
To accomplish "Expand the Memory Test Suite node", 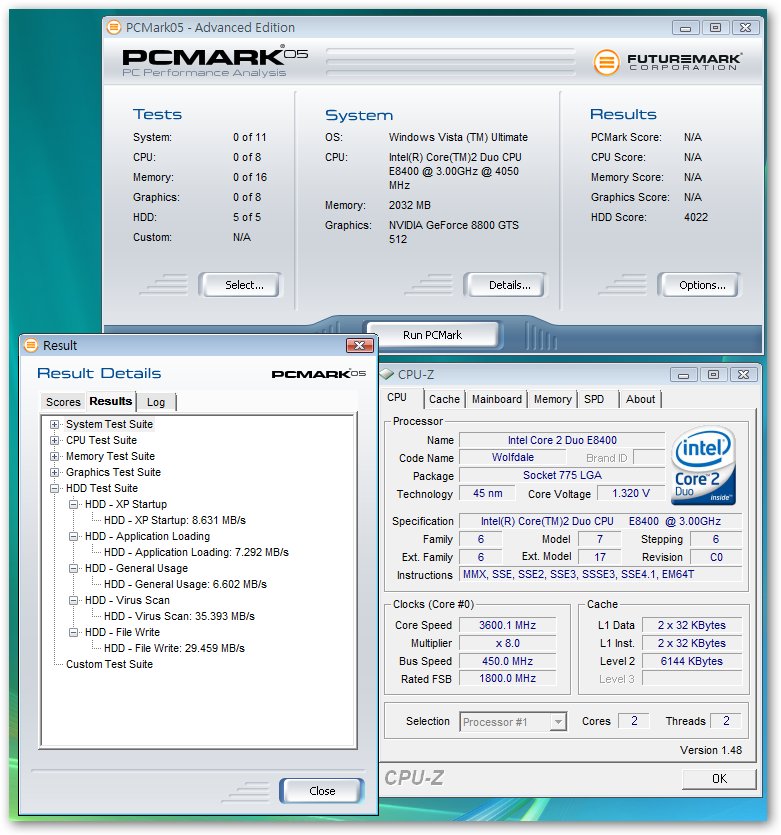I will click(x=54, y=456).
